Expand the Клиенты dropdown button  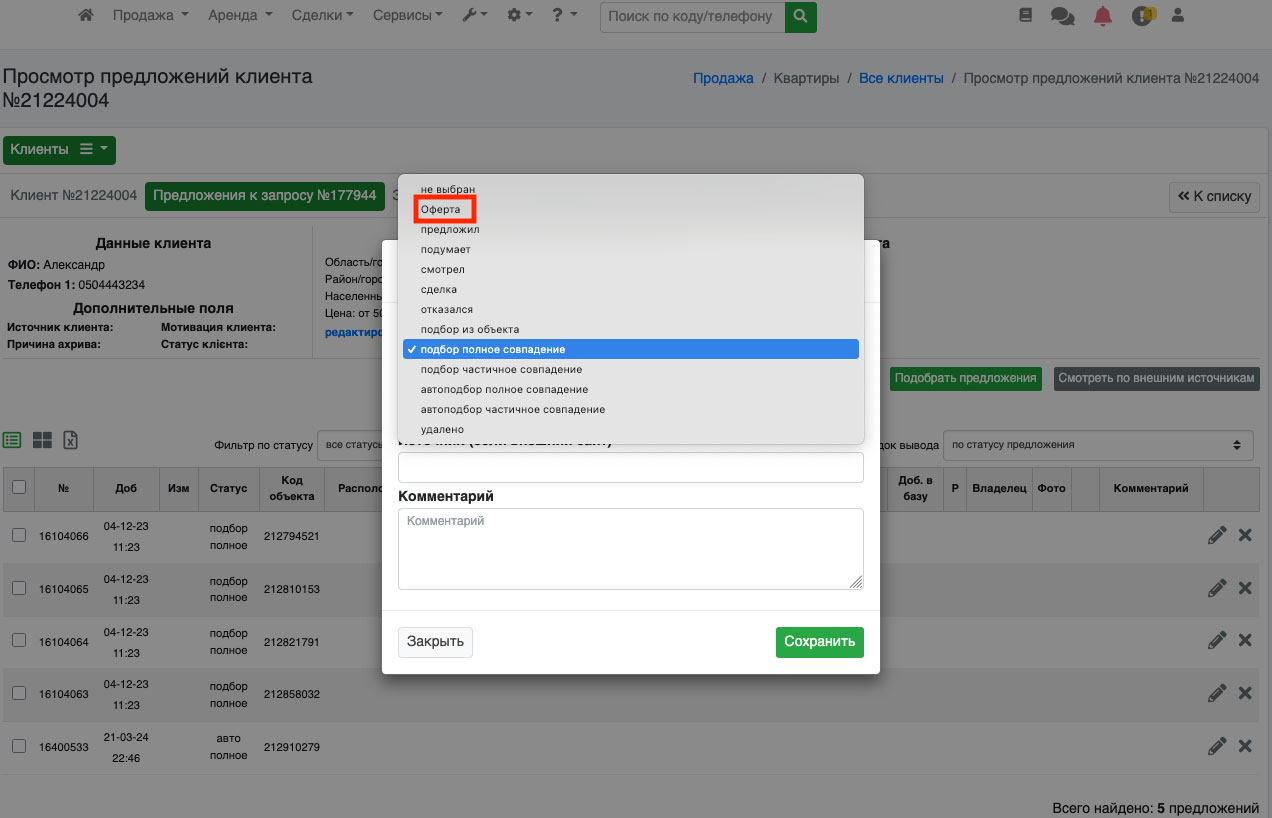59,150
